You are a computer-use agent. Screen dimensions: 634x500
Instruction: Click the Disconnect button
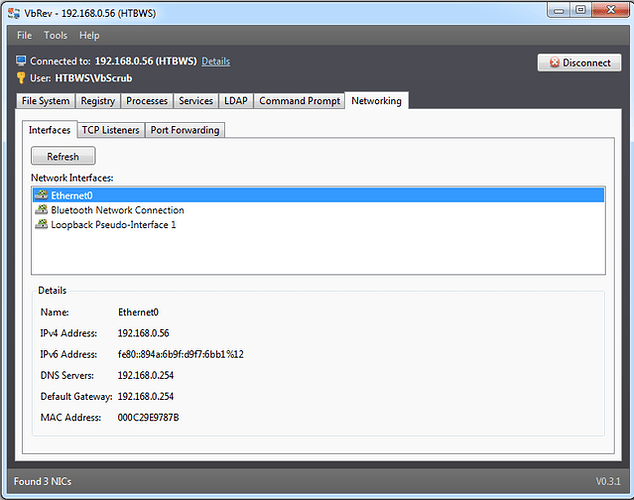(x=579, y=63)
